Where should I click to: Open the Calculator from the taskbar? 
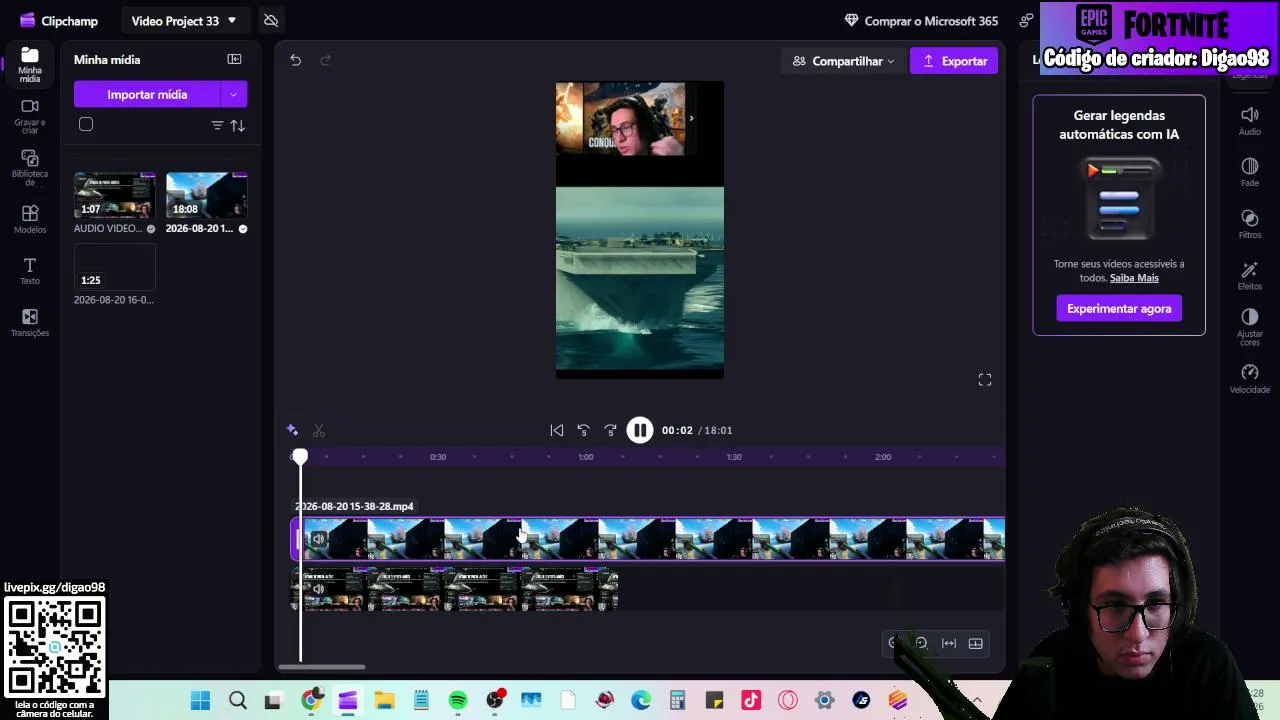[677, 700]
